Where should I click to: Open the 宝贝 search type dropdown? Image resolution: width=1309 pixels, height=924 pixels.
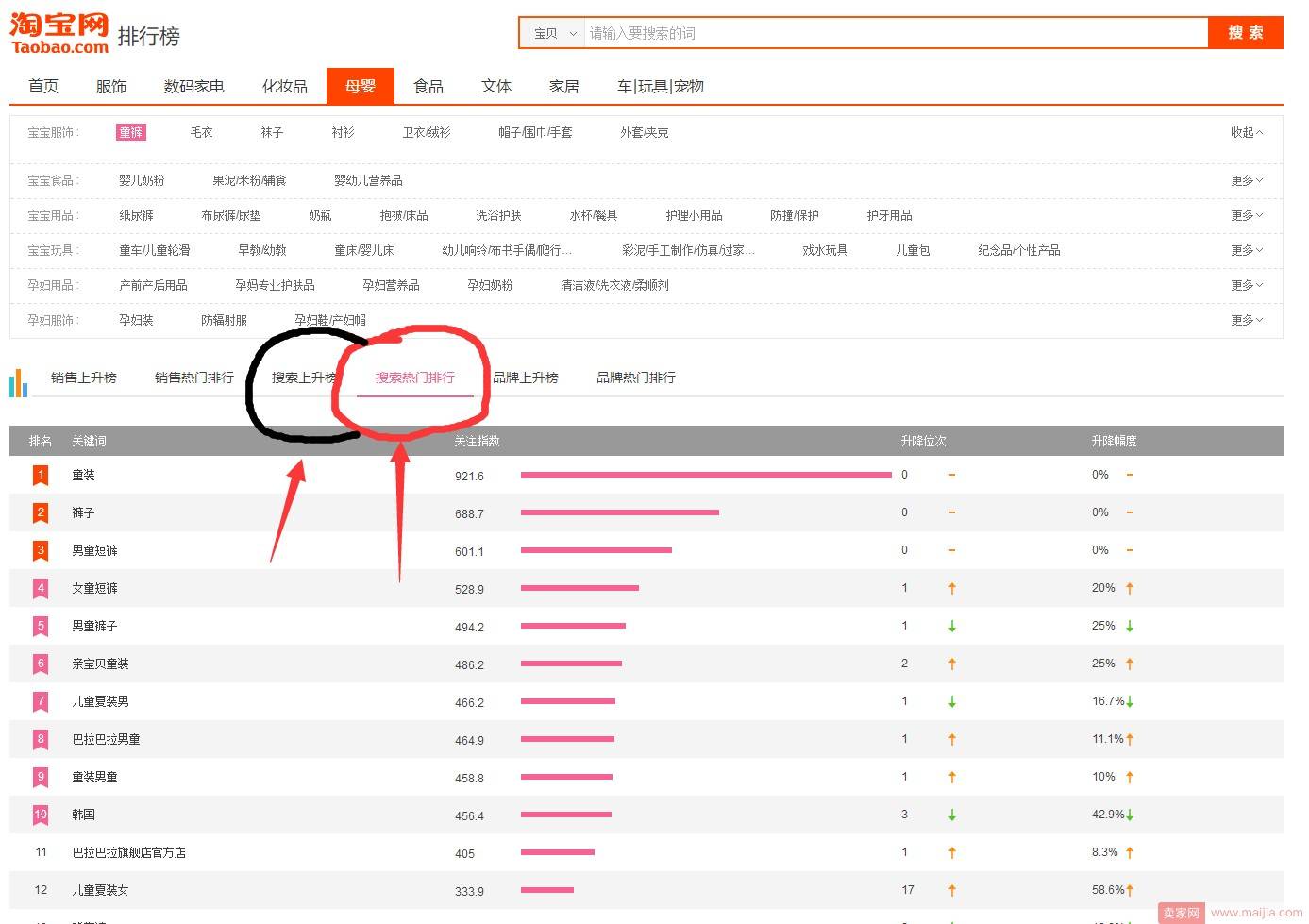coord(554,33)
